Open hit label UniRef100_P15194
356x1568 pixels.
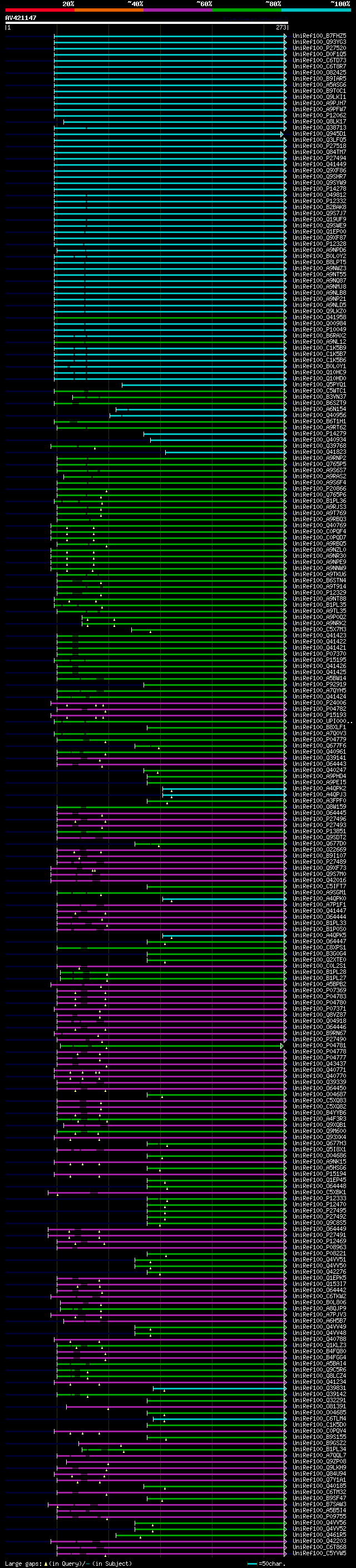click(319, 1174)
